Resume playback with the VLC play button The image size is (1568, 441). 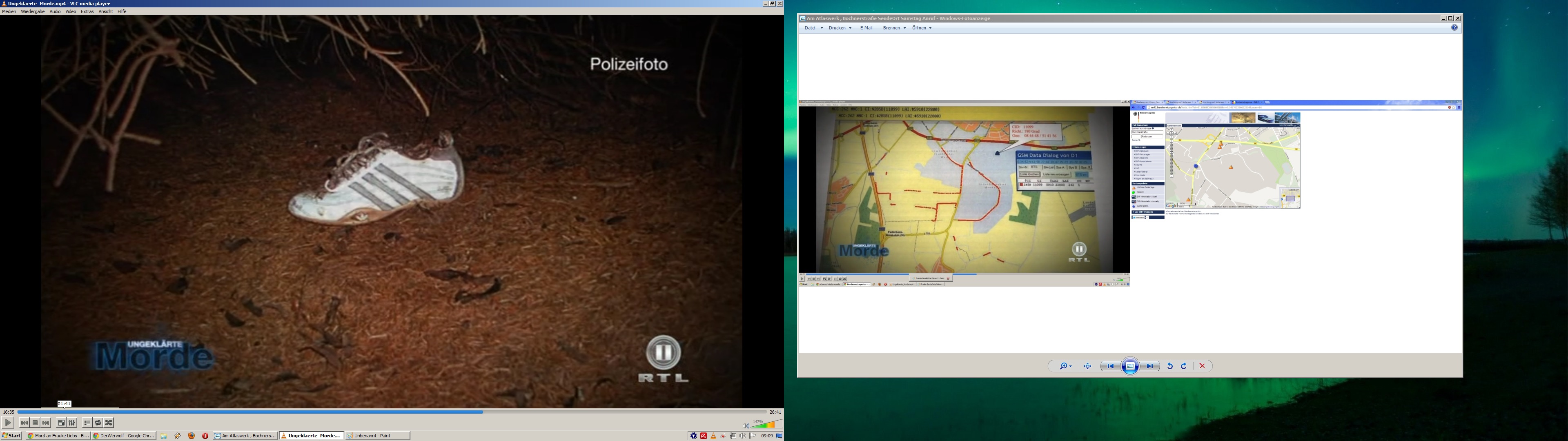(8, 423)
